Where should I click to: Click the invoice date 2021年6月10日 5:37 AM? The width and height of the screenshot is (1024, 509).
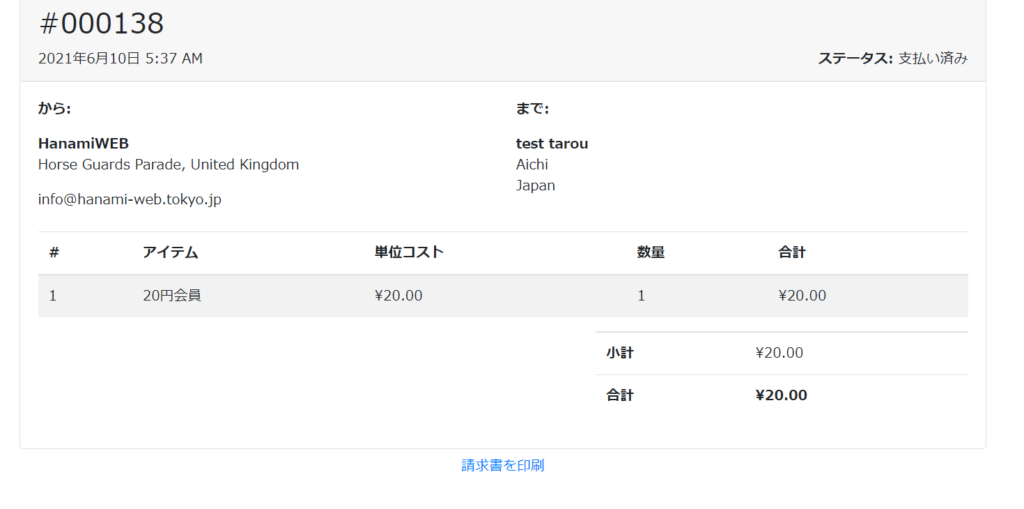click(120, 59)
